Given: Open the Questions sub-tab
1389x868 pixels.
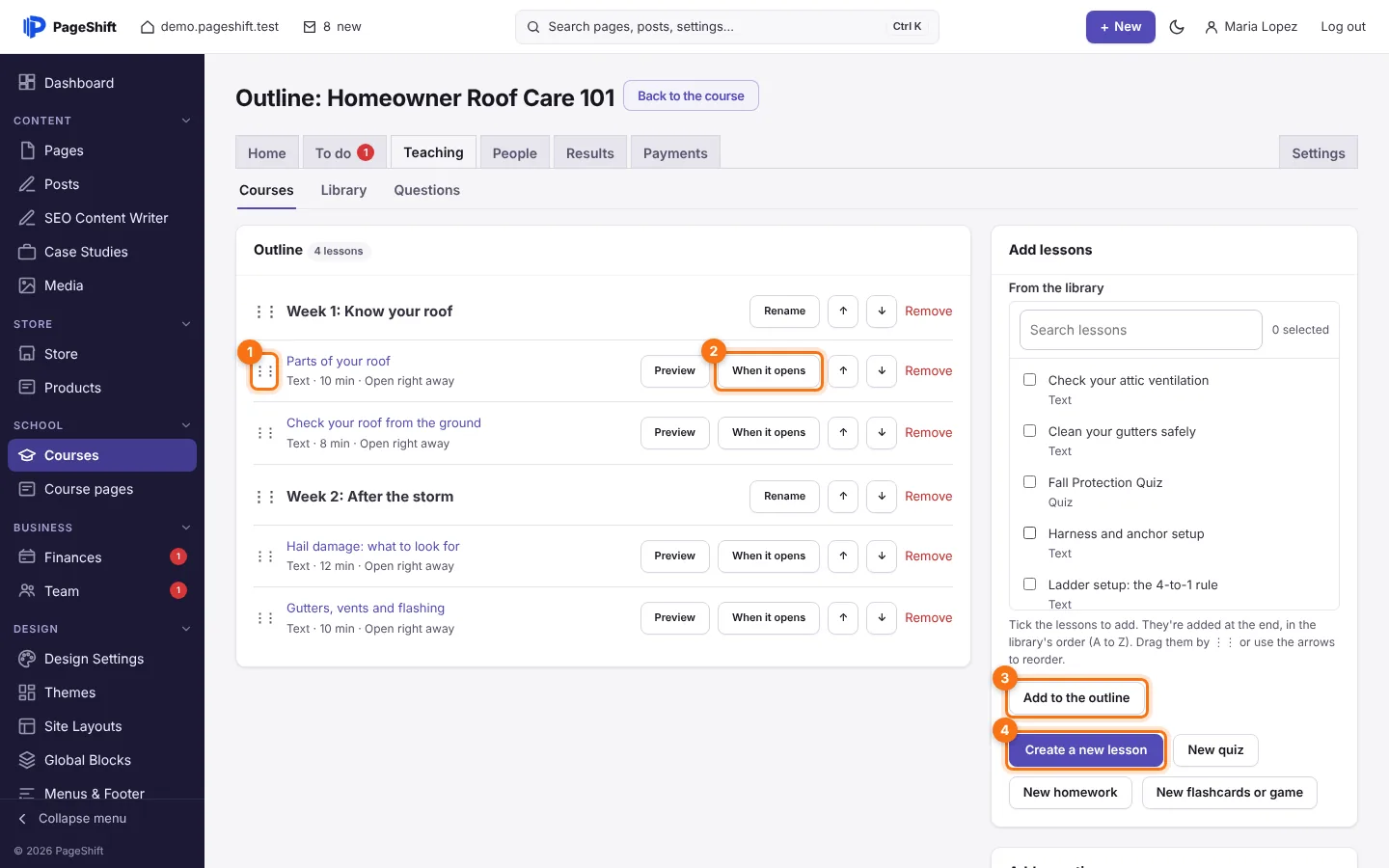Looking at the screenshot, I should (x=426, y=190).
